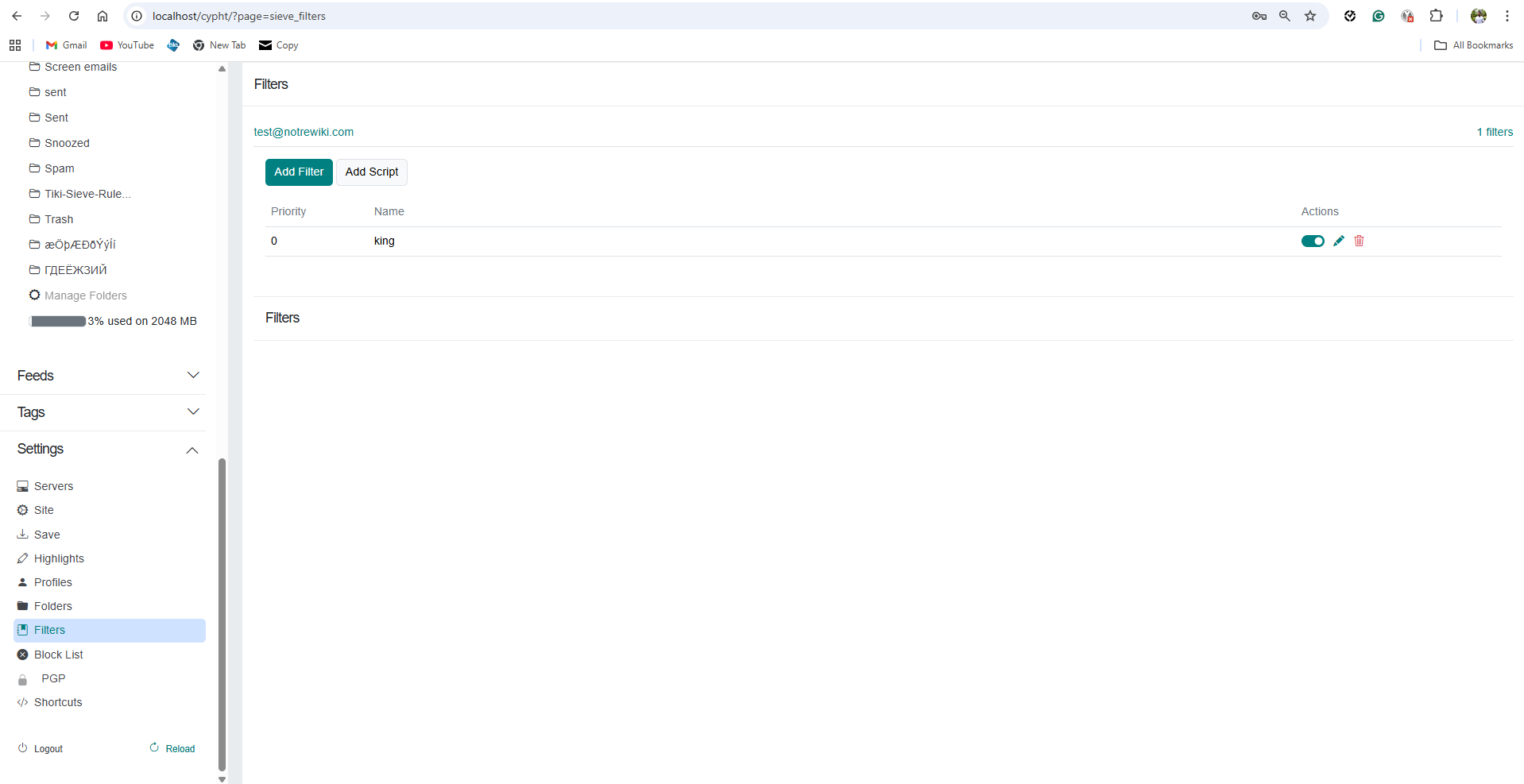Open the test@notrewiki.com account link
The height and width of the screenshot is (784, 1524).
[x=304, y=132]
